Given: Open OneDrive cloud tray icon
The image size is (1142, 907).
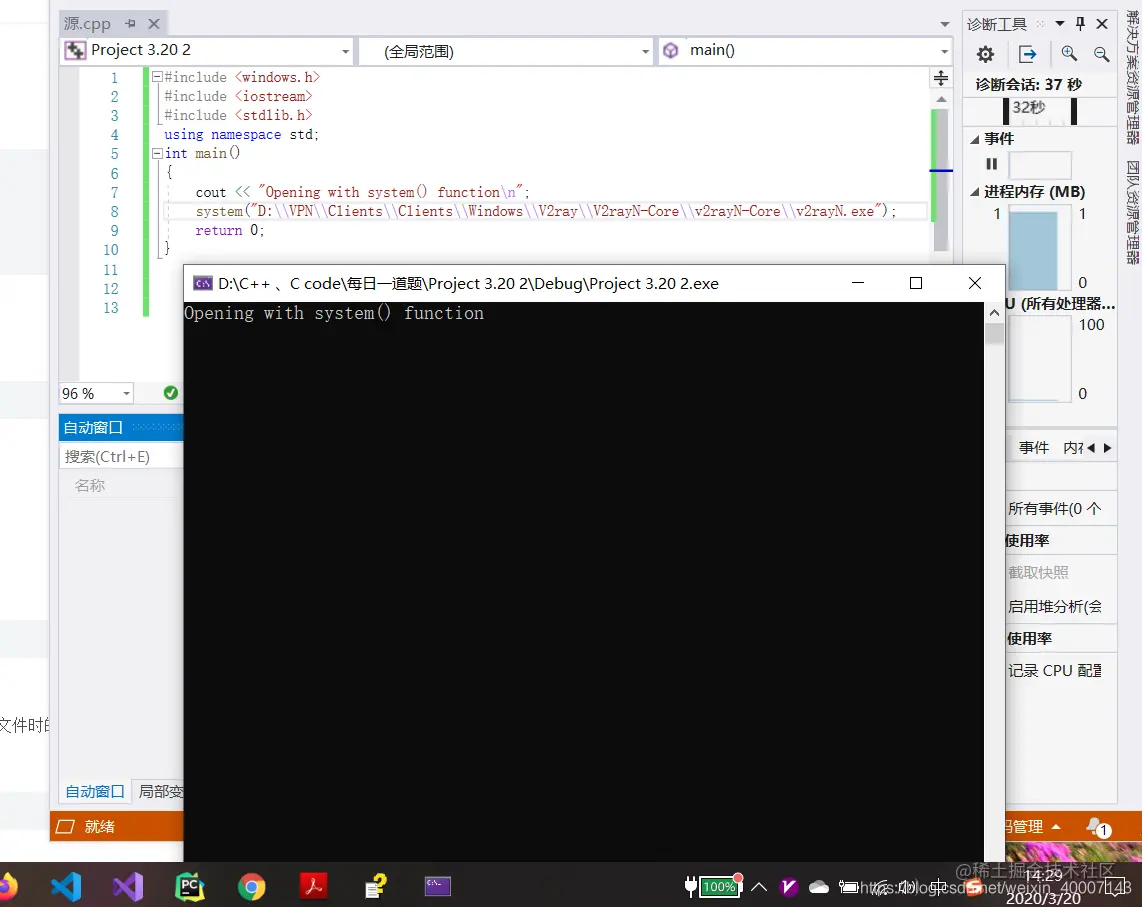Looking at the screenshot, I should pos(819,887).
